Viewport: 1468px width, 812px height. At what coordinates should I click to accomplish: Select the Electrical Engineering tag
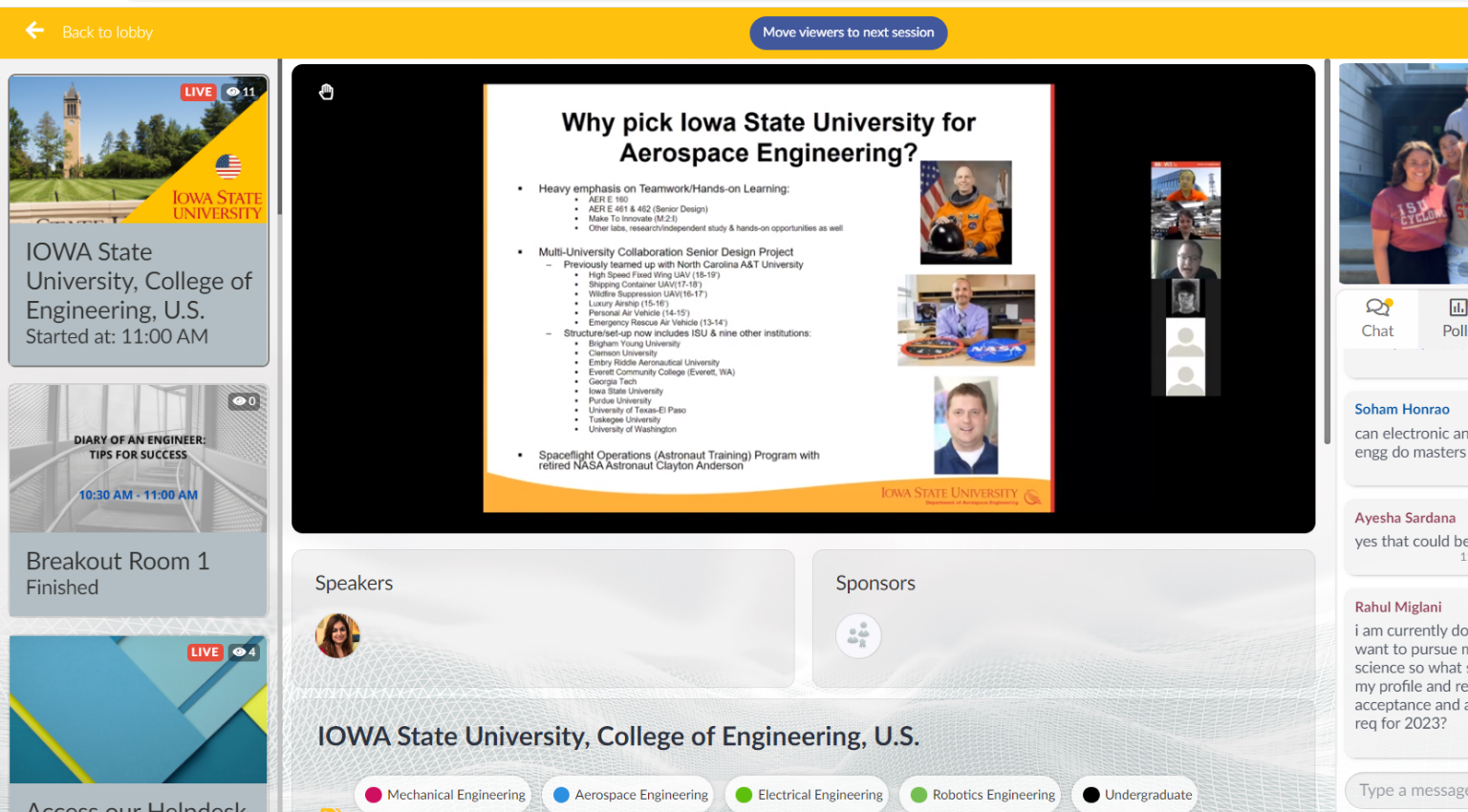809,795
